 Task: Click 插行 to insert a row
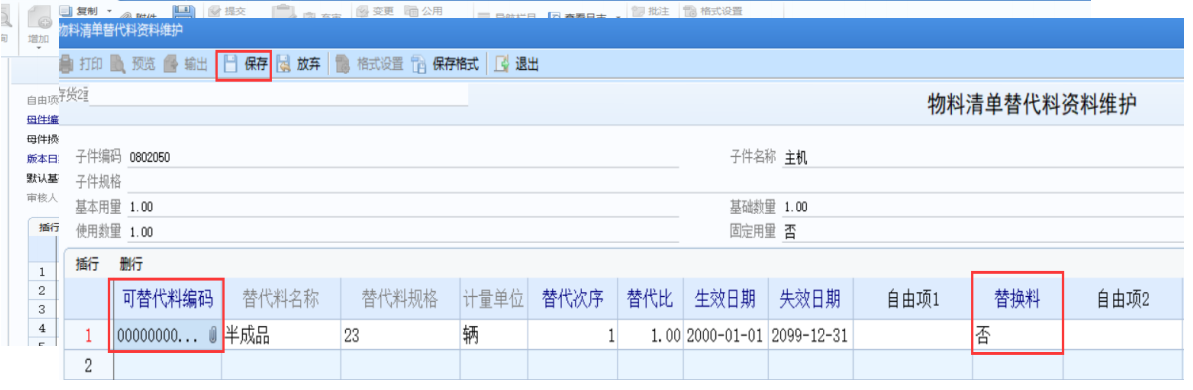coord(87,265)
